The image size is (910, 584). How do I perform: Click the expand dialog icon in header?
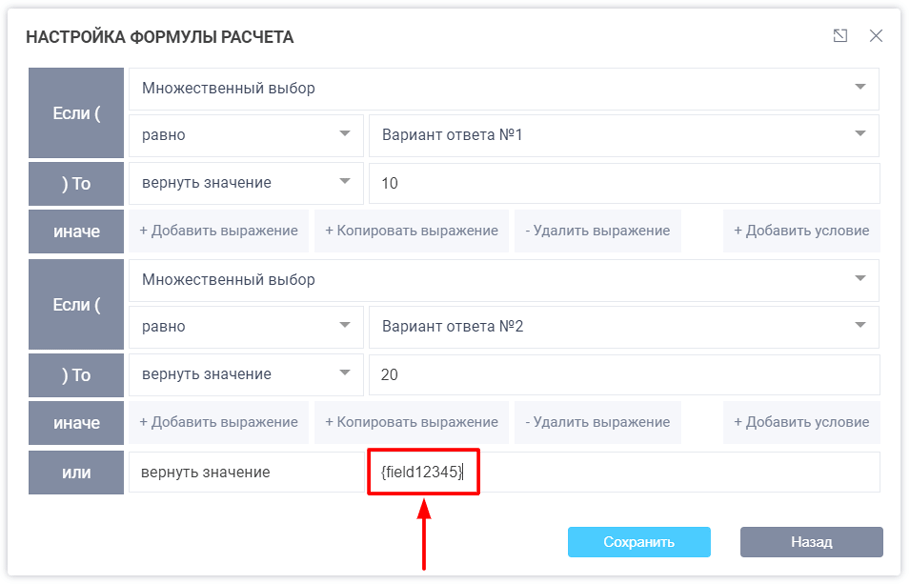[x=840, y=36]
